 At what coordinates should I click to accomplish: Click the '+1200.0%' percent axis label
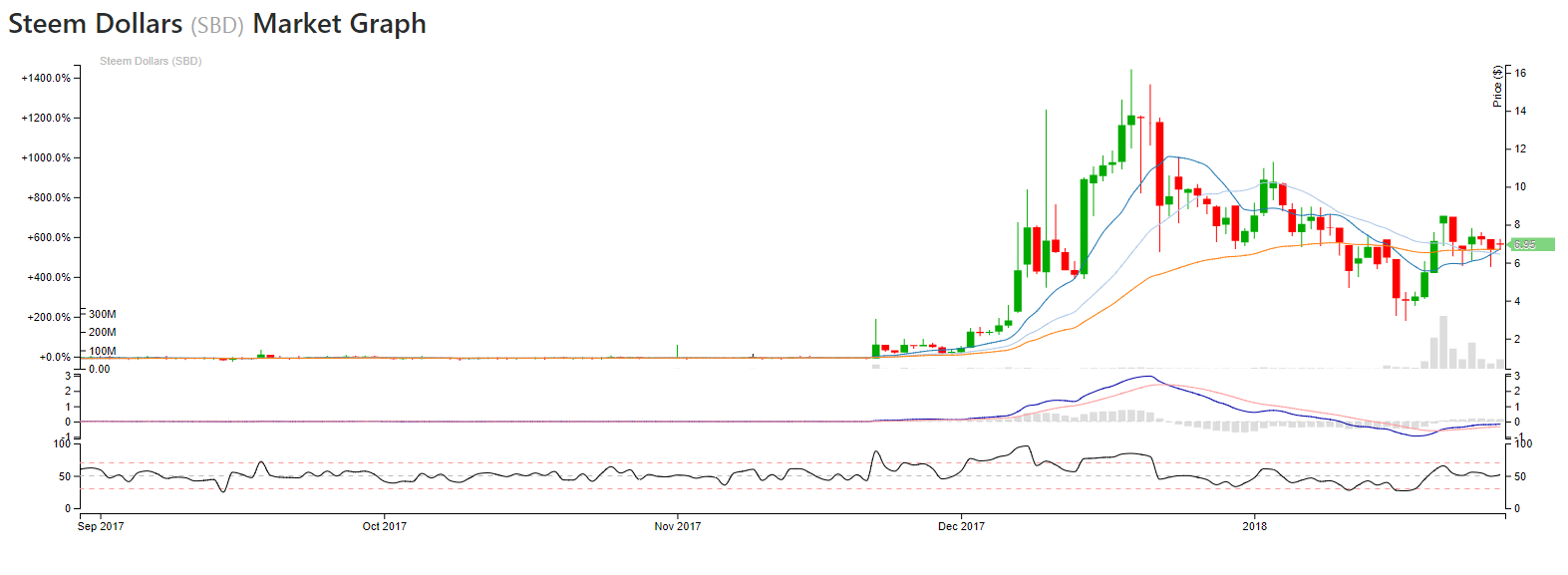click(x=46, y=118)
